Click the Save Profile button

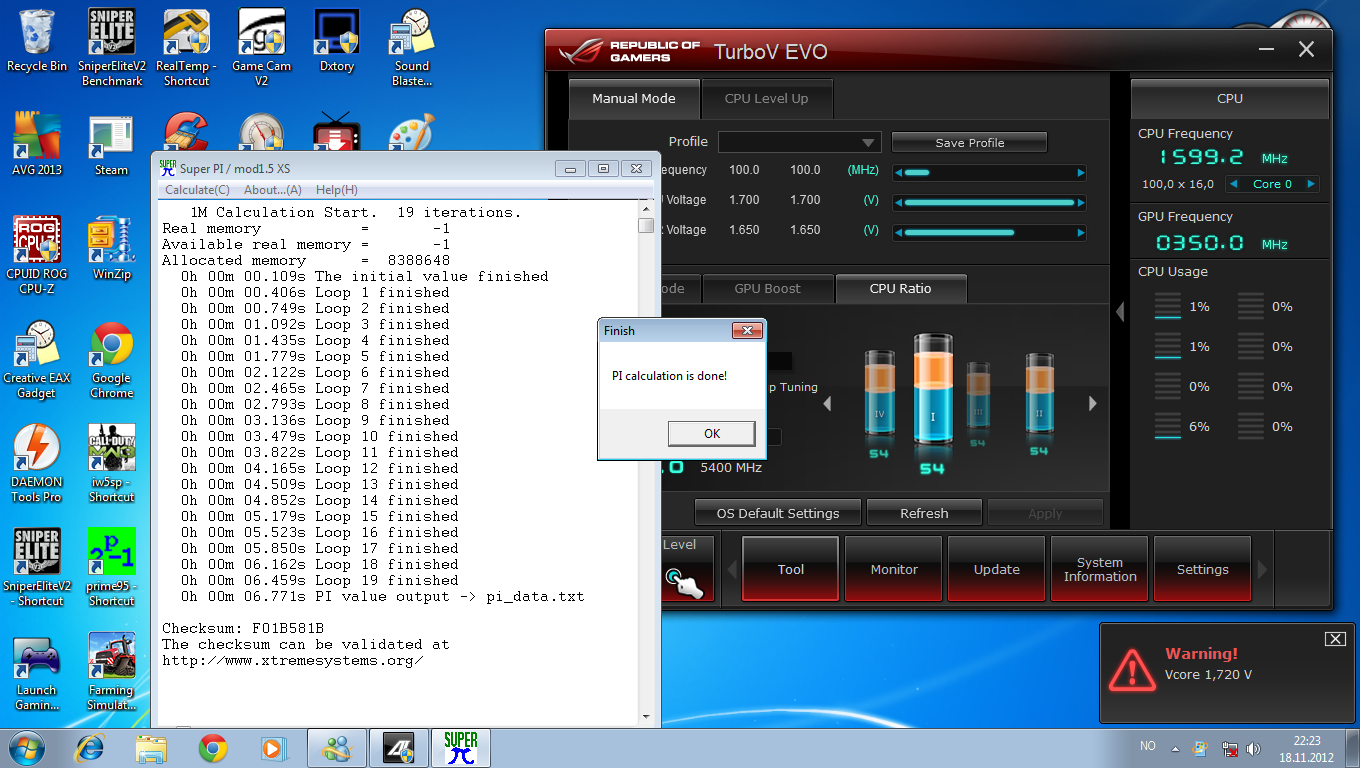pos(969,143)
